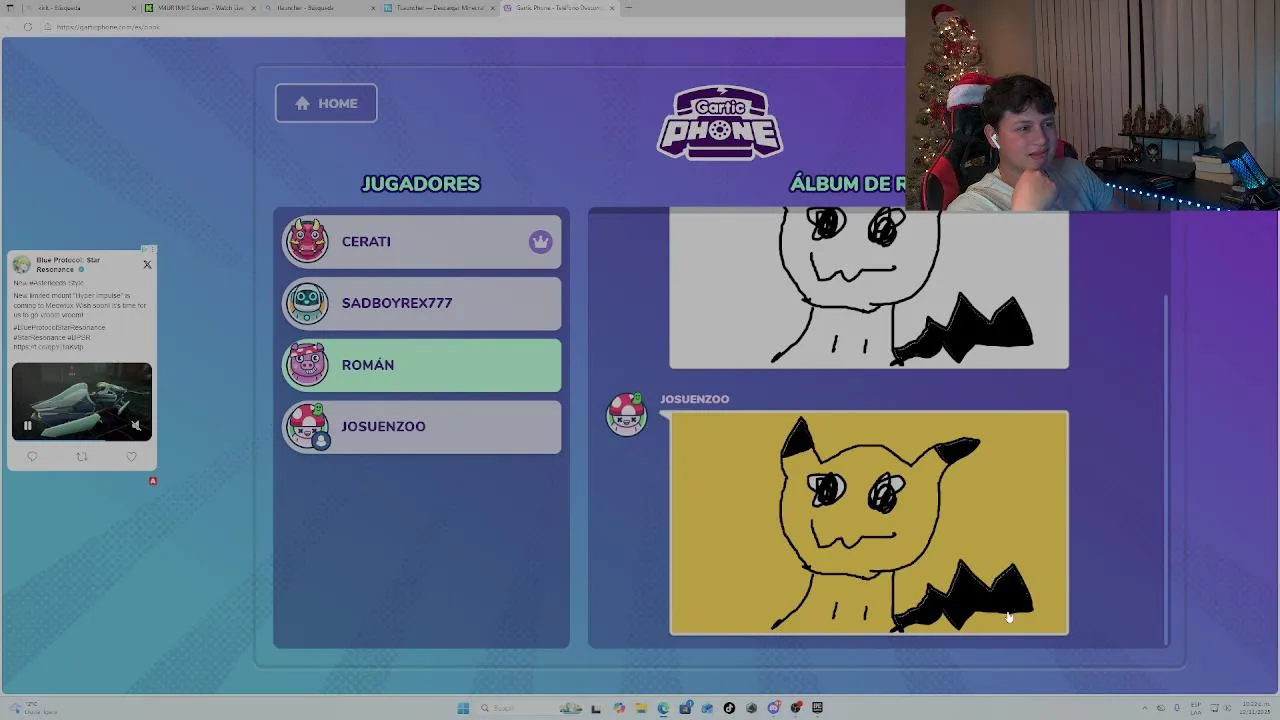The width and height of the screenshot is (1280, 720).
Task: Click JOSUENZOO's mushroom avatar in player list
Action: tap(307, 427)
